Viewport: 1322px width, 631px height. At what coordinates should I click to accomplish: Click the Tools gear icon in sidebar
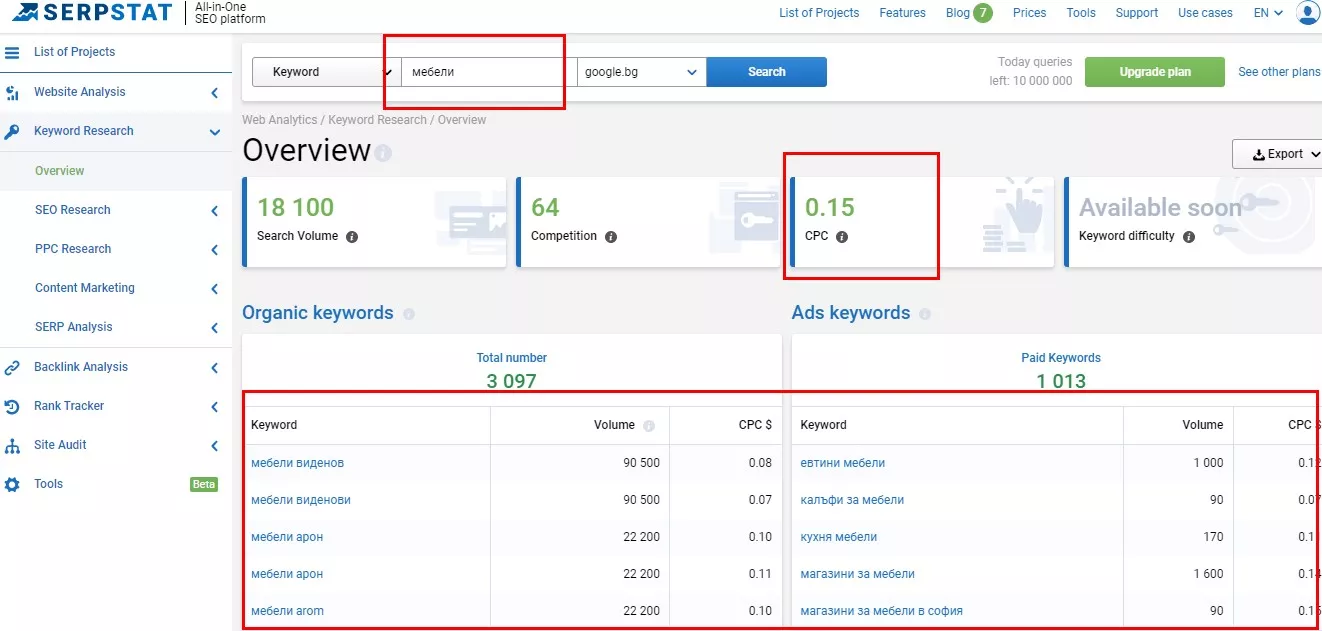12,484
